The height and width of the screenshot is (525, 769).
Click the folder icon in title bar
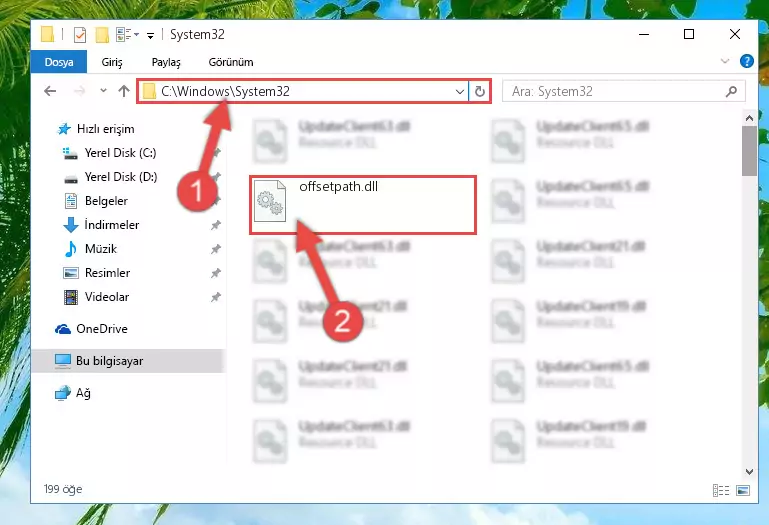tap(48, 34)
